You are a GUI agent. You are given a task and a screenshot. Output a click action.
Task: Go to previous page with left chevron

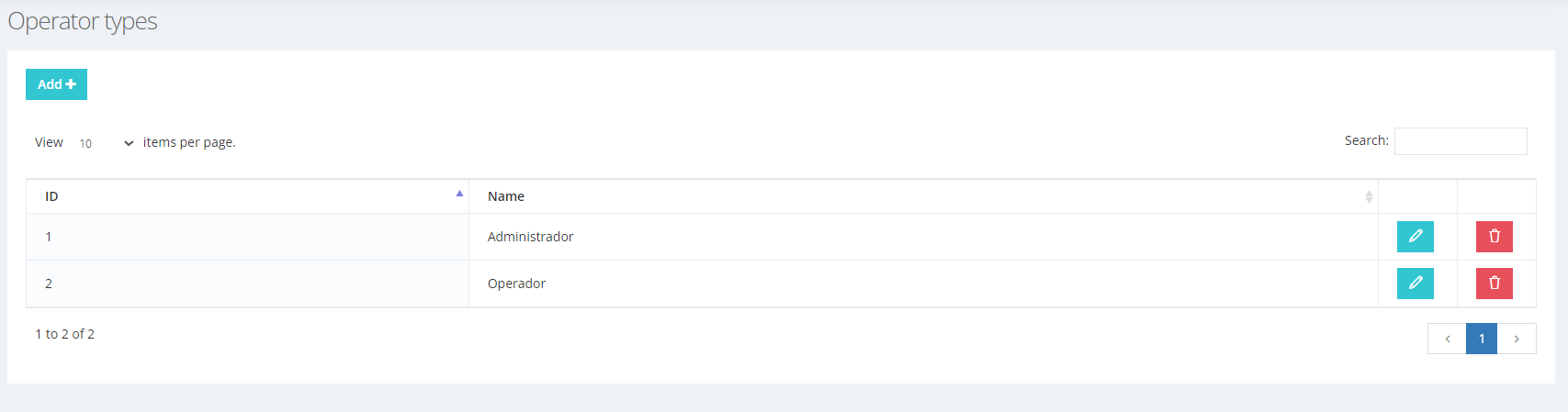tap(1447, 339)
